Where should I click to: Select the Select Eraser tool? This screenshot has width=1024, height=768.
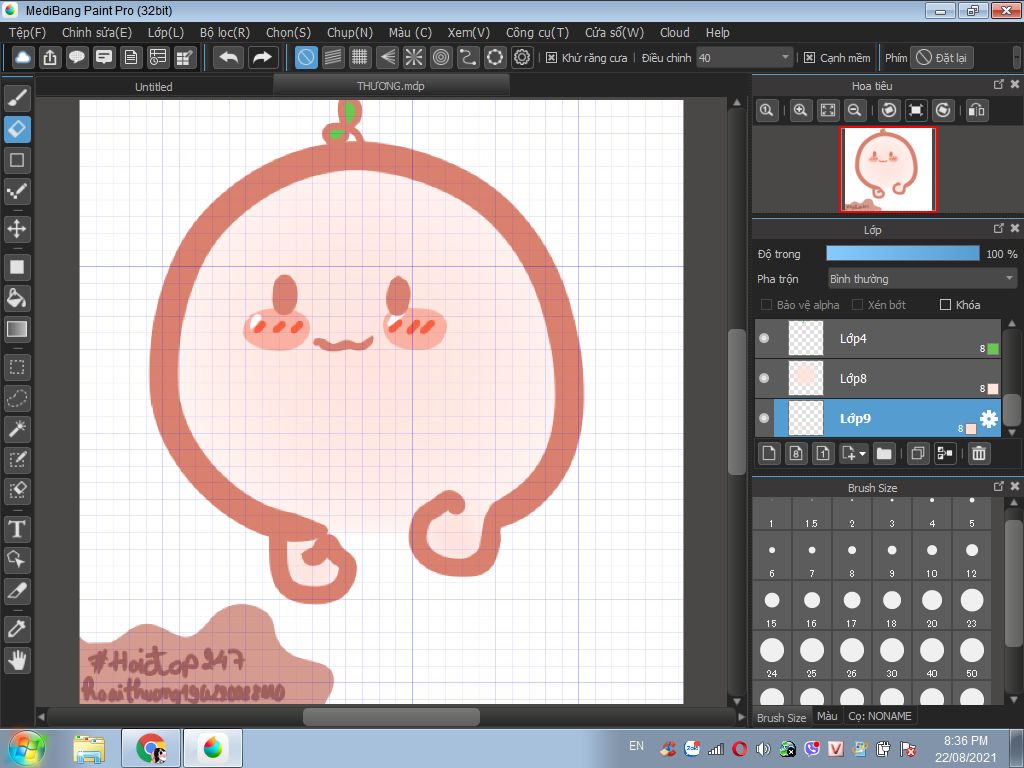click(17, 490)
